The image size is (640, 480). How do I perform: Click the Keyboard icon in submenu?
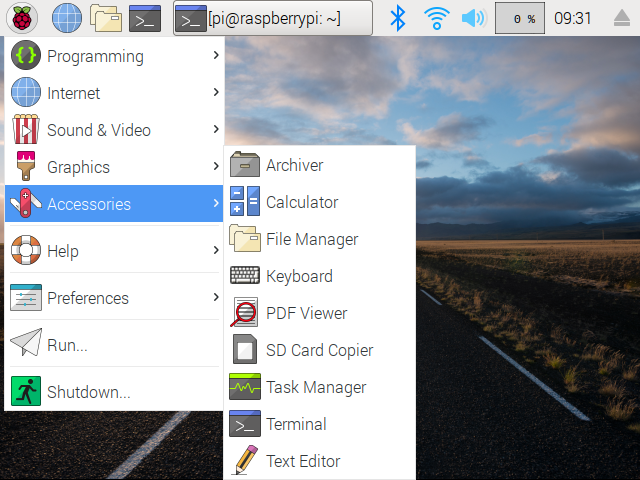coord(244,275)
